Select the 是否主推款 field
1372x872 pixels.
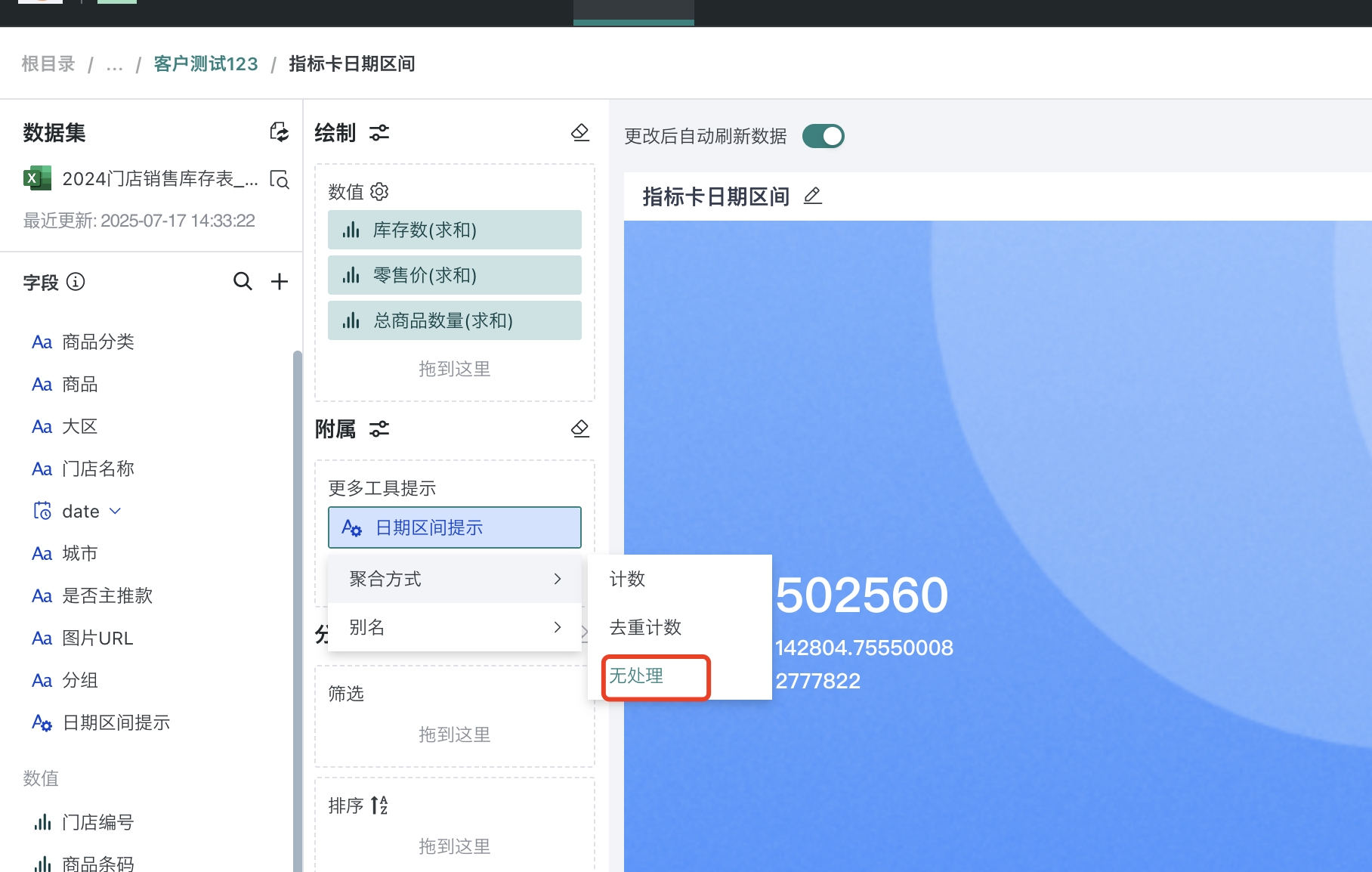tap(107, 596)
